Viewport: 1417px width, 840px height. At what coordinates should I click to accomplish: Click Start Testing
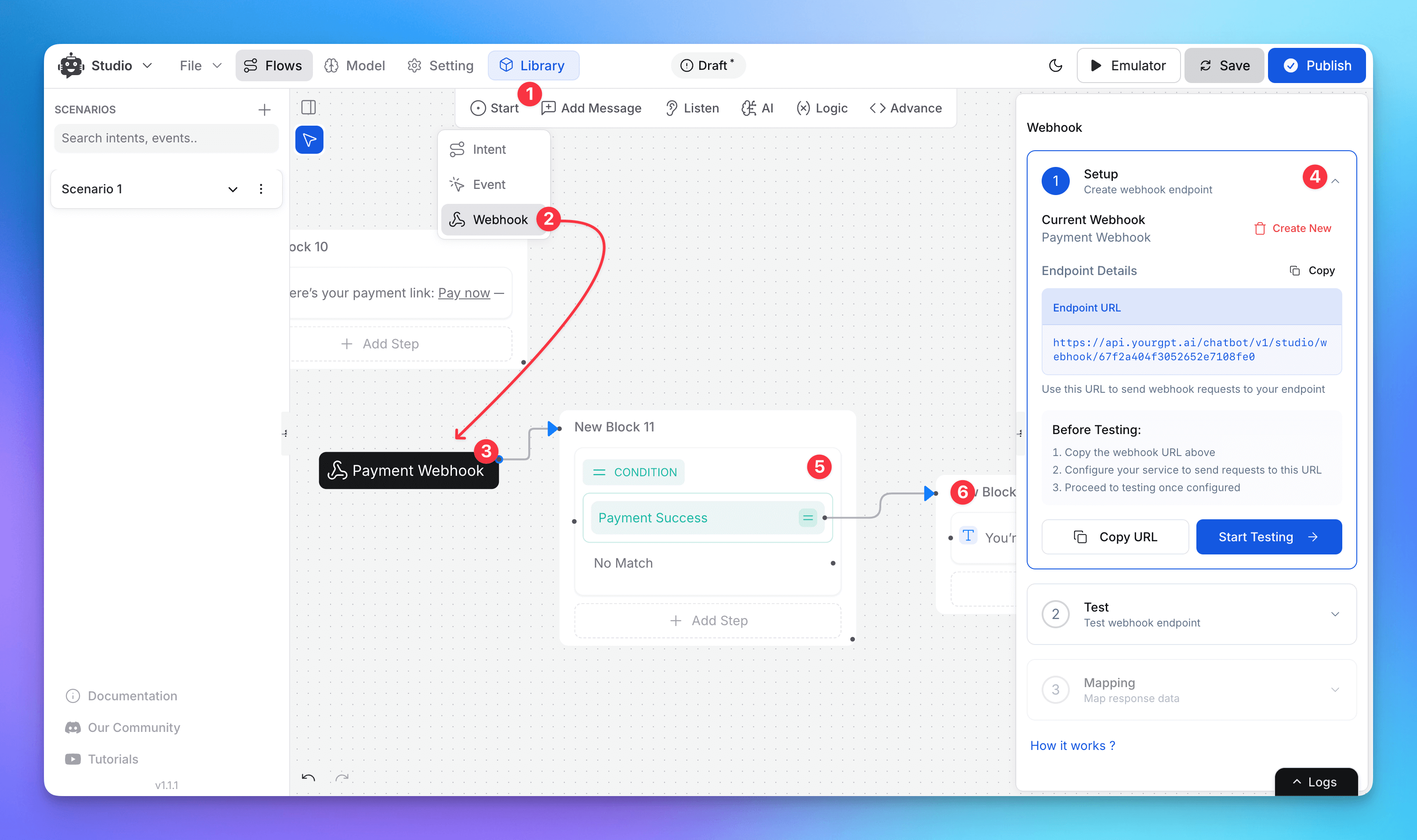1269,536
